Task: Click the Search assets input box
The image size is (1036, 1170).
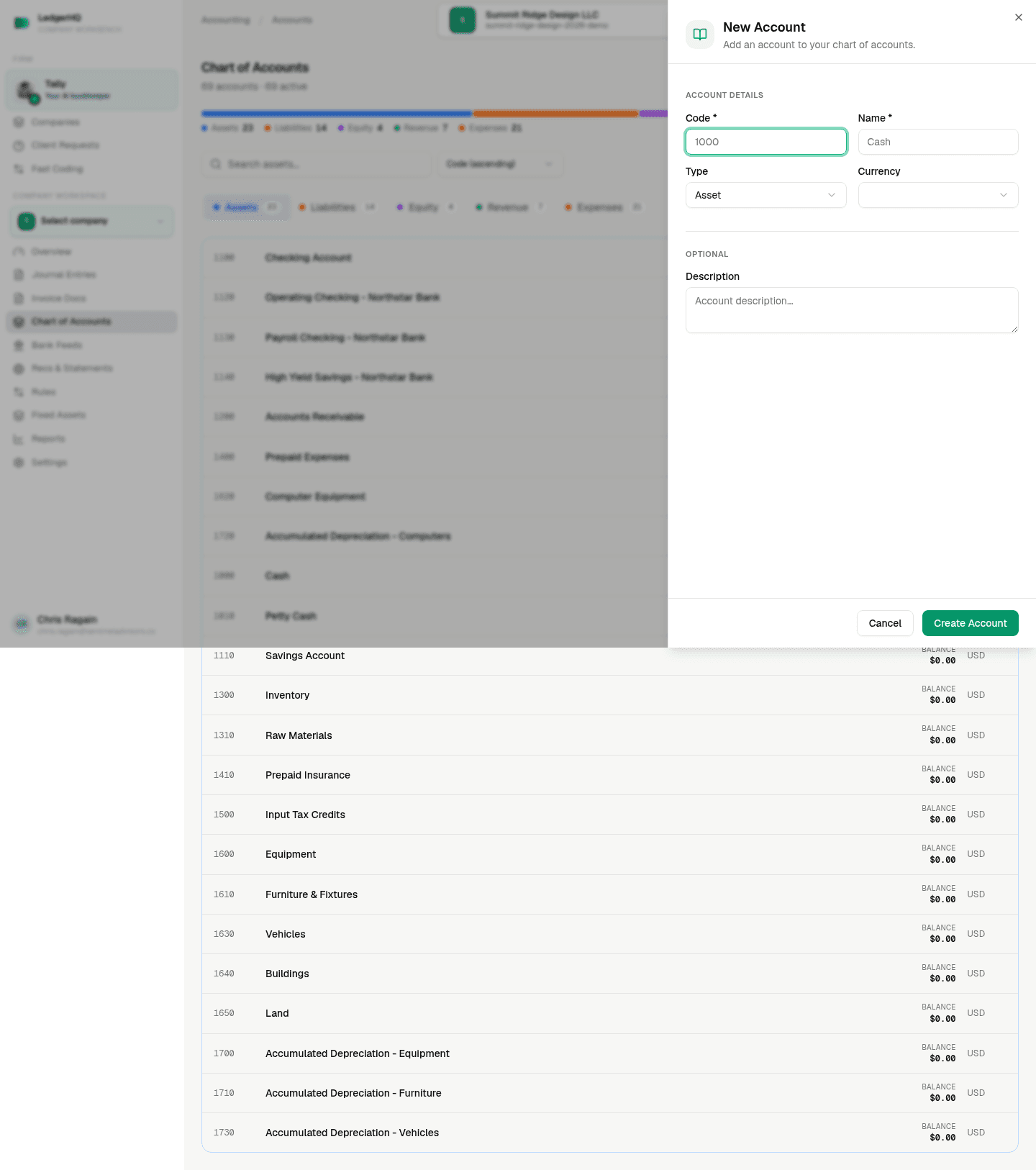Action: (x=317, y=164)
